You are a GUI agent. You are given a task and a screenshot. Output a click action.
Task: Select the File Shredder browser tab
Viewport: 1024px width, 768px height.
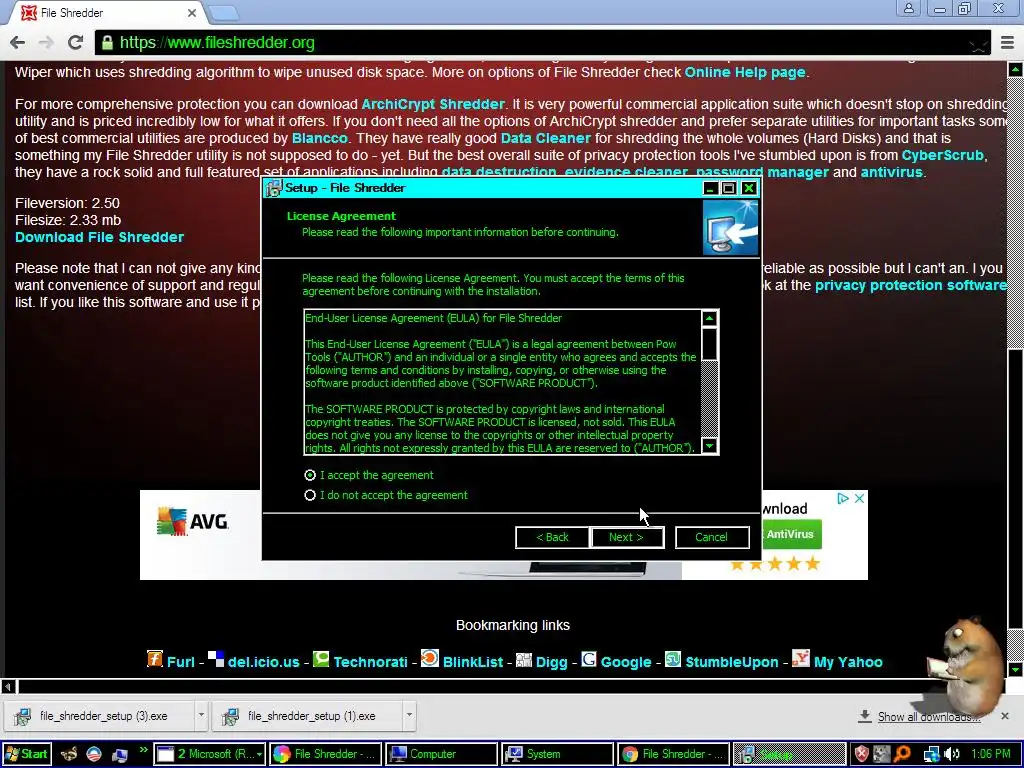tap(108, 12)
